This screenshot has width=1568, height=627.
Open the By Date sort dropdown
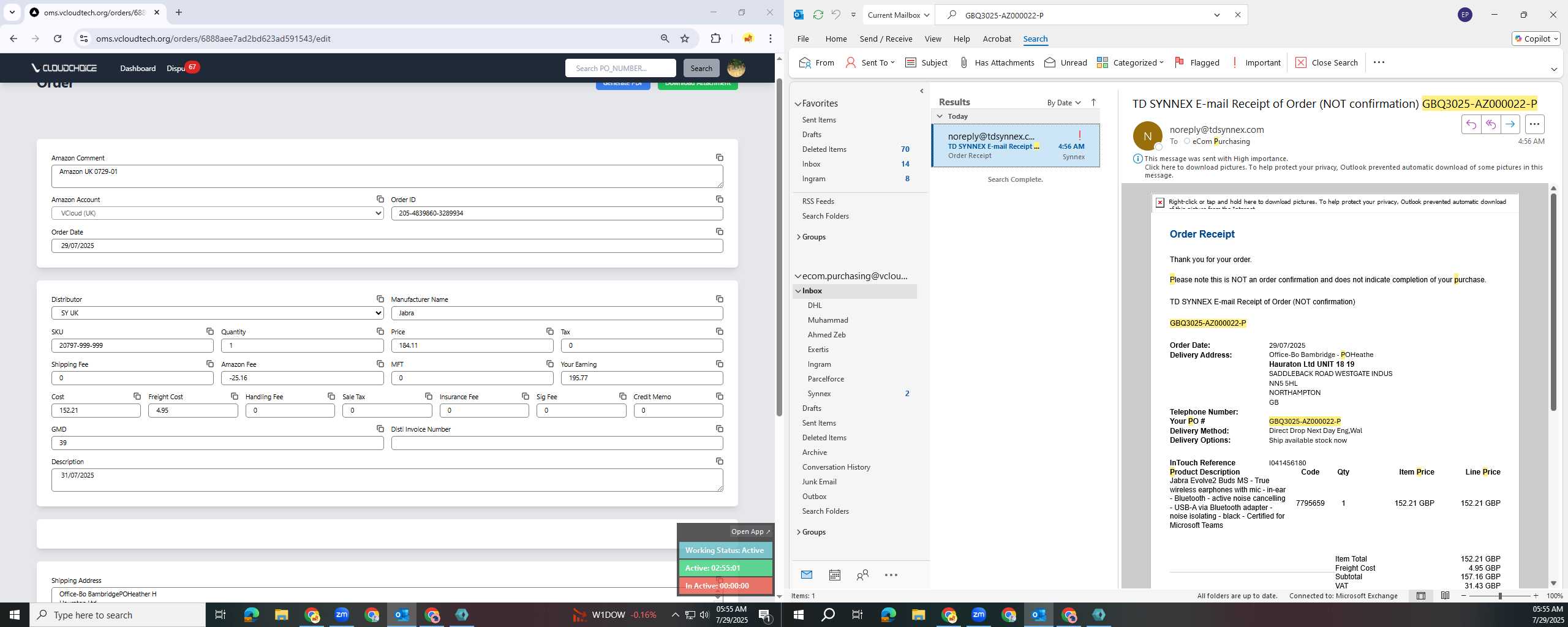tap(1064, 102)
